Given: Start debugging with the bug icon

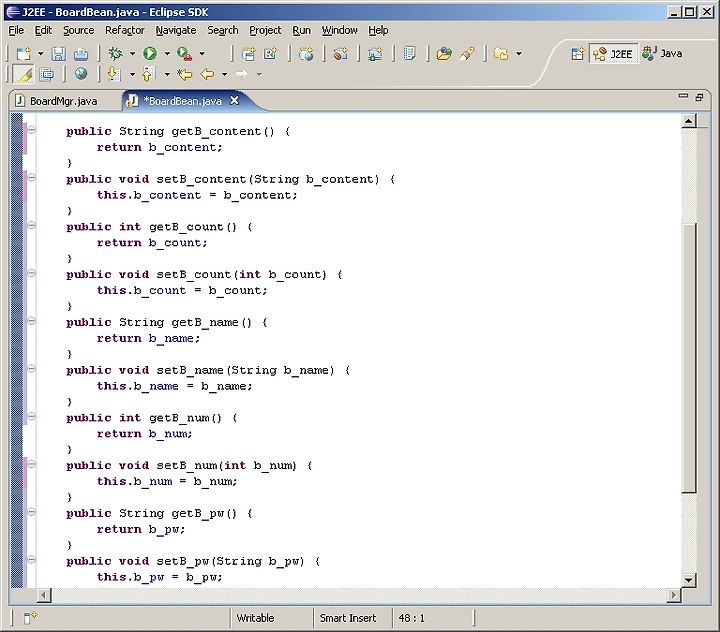Looking at the screenshot, I should [x=115, y=54].
